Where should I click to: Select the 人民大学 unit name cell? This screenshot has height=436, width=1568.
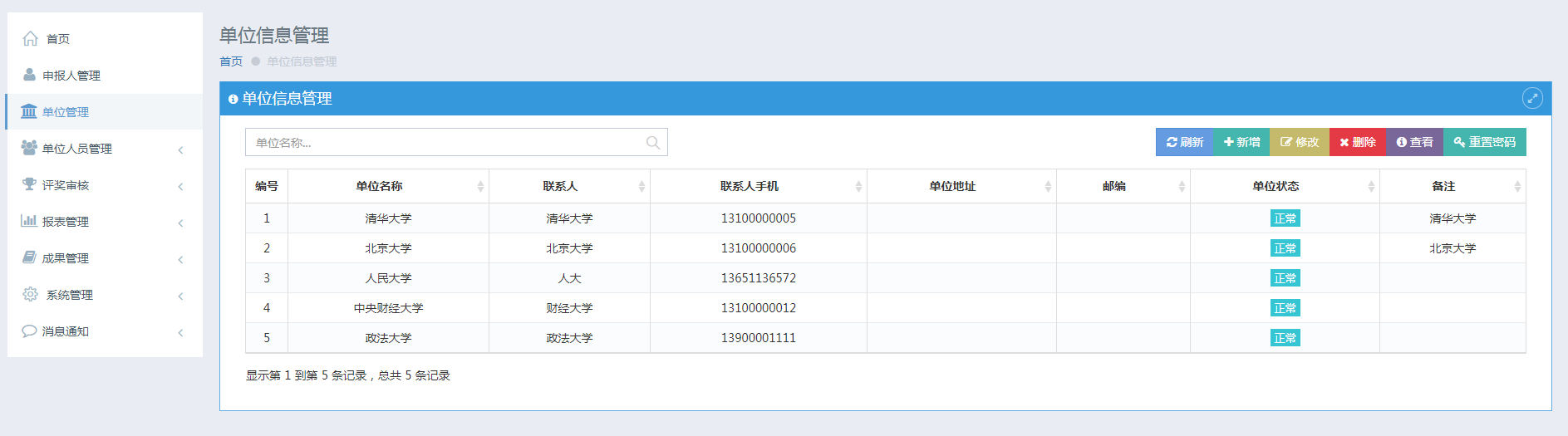click(x=388, y=278)
